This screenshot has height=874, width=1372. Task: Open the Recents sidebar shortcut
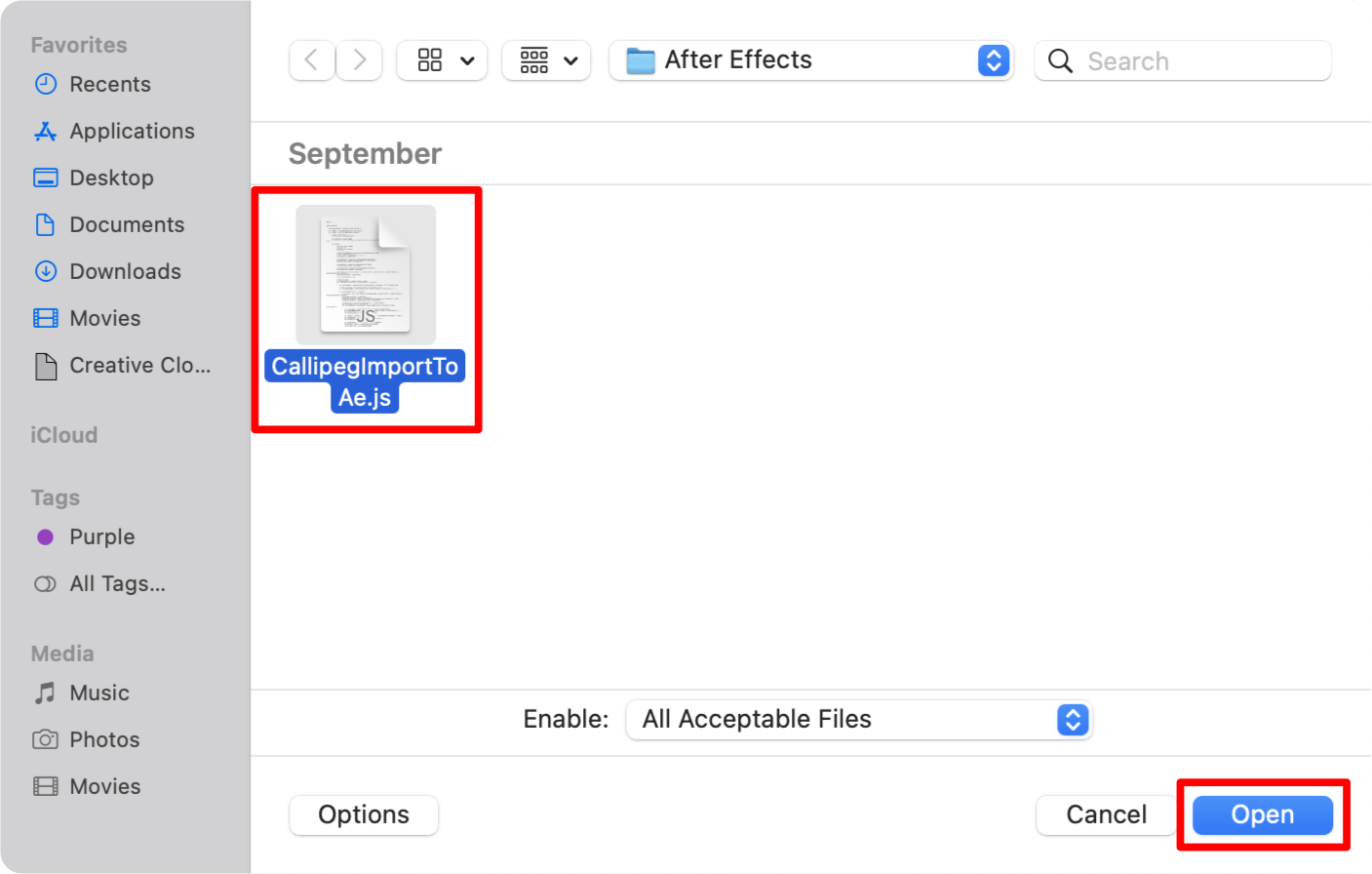[109, 84]
